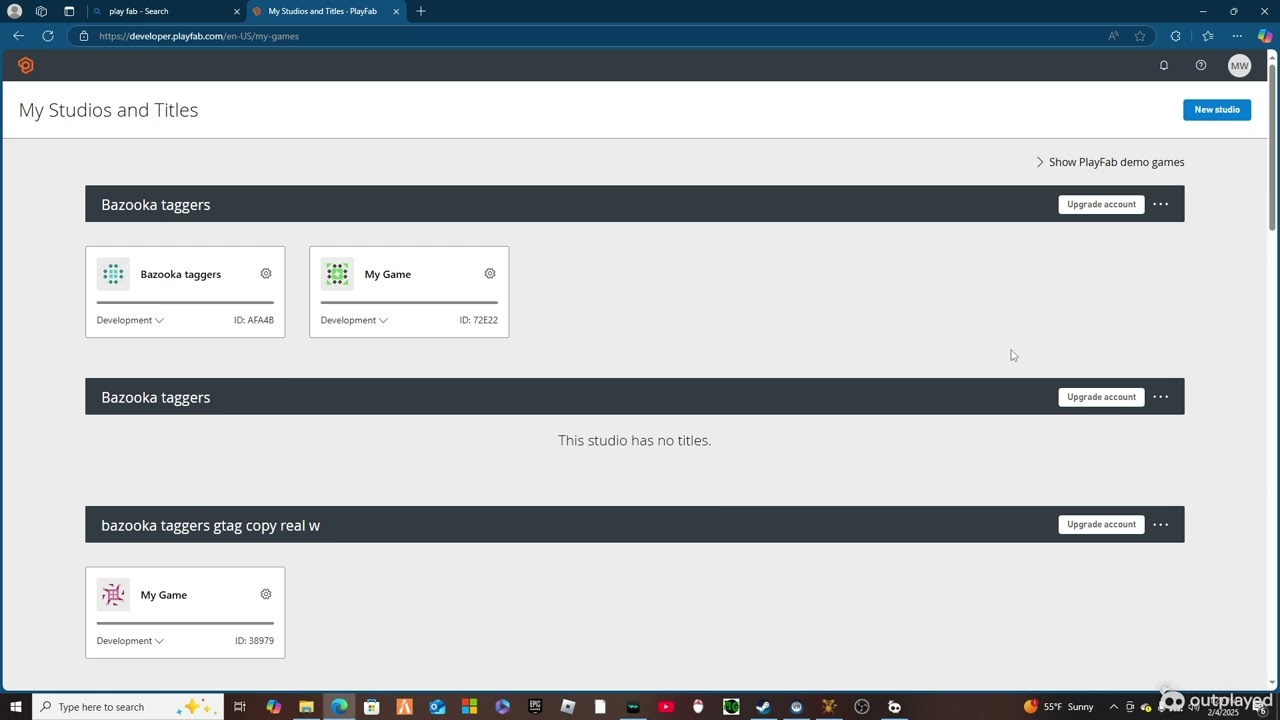Open the help question mark icon
Screen dimensions: 1280x720
click(x=1201, y=65)
